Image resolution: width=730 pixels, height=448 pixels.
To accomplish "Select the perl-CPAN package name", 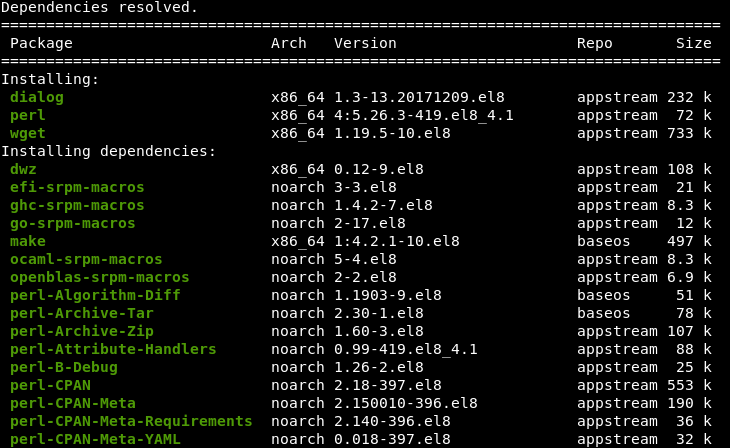I will click(x=50, y=386).
